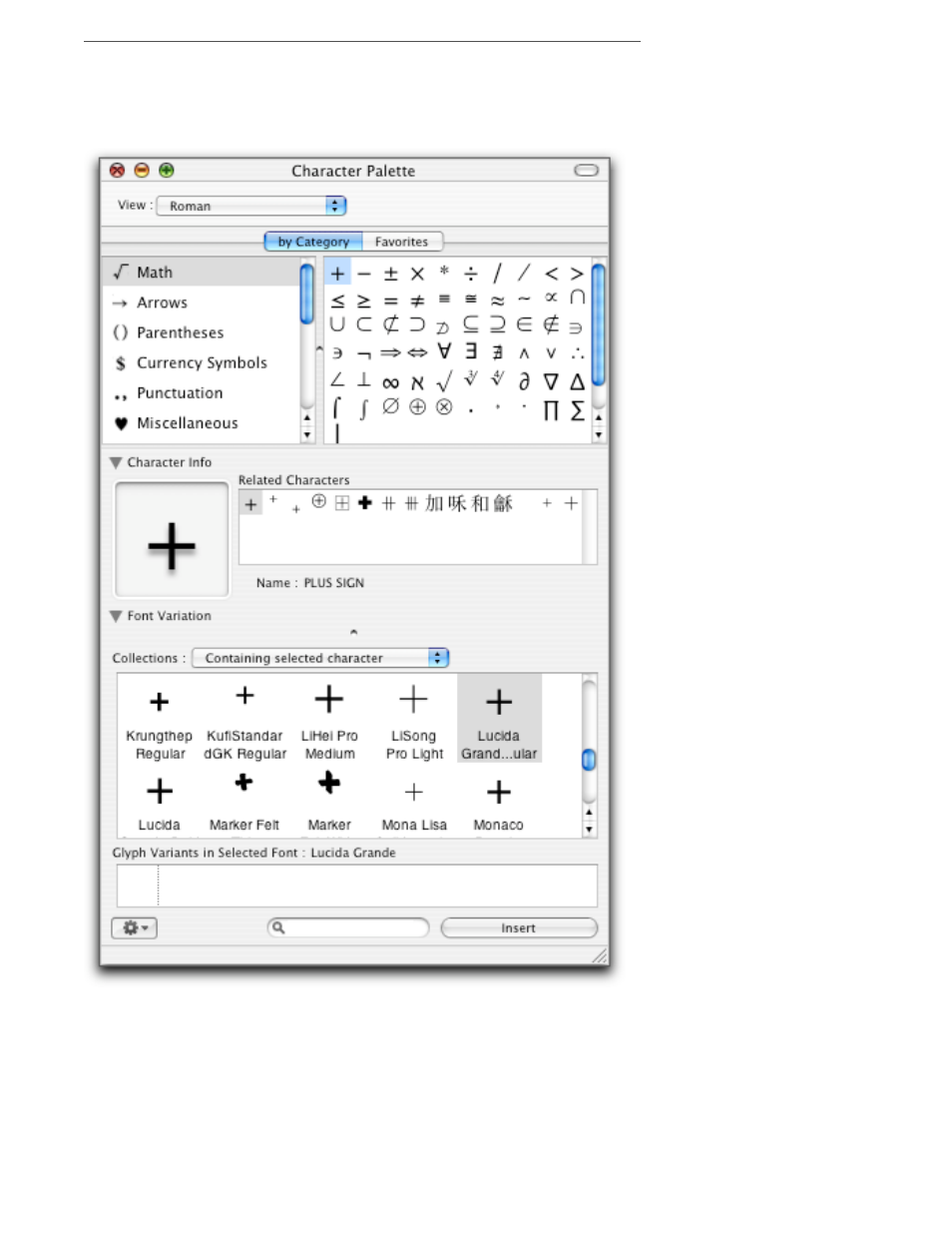Select the Arrows category
The width and height of the screenshot is (952, 1233).
[x=201, y=303]
